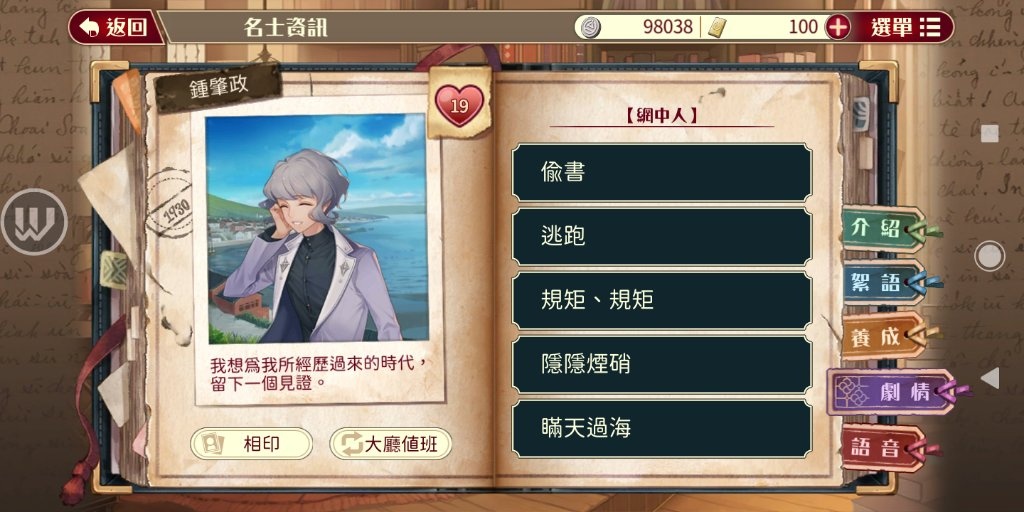Tap the Android square recent-apps icon

click(x=989, y=133)
